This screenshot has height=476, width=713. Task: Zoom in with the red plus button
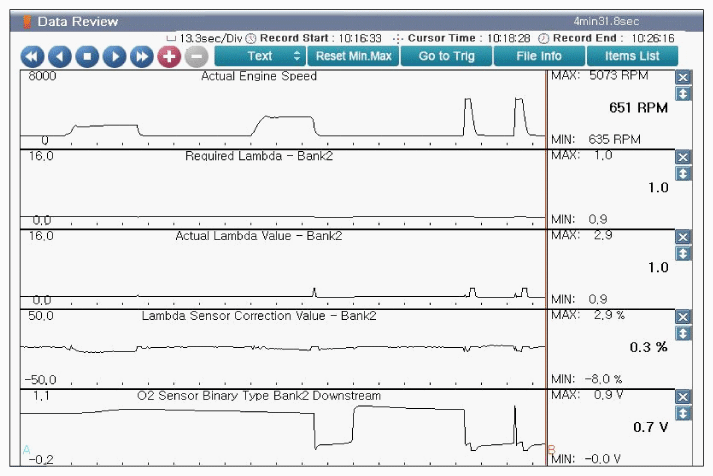click(168, 57)
